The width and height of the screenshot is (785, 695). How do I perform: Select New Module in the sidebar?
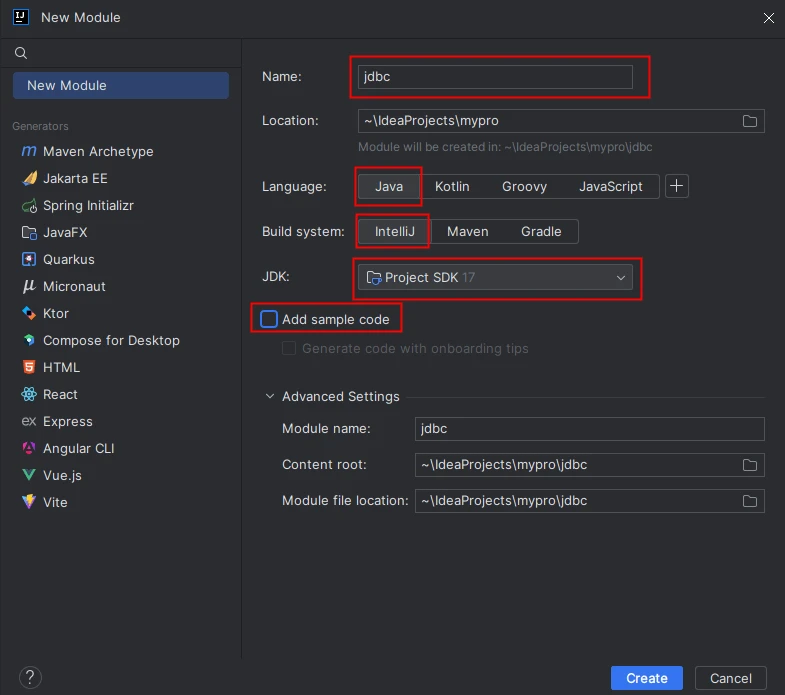click(120, 86)
